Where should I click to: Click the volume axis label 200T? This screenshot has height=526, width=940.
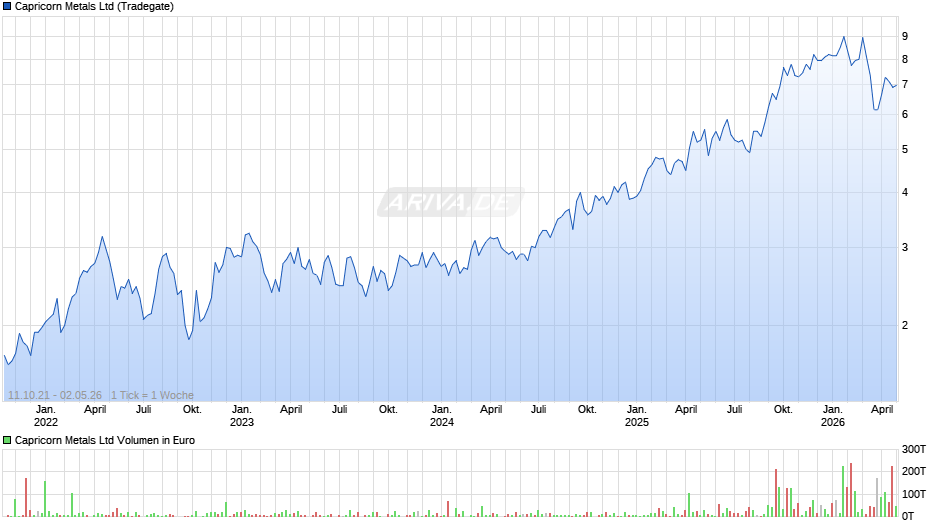[x=914, y=471]
